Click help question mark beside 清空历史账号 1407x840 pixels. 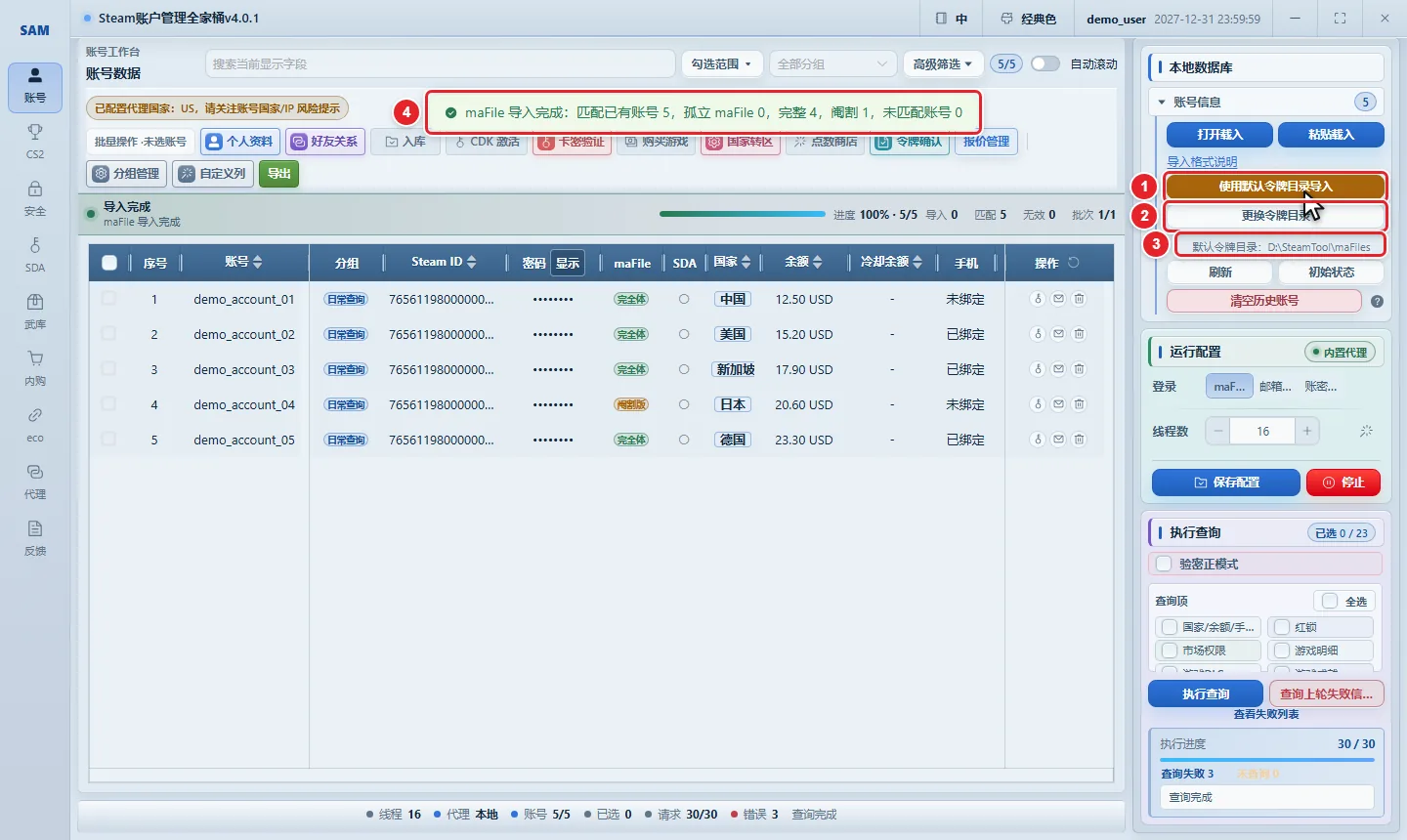pyautogui.click(x=1377, y=301)
